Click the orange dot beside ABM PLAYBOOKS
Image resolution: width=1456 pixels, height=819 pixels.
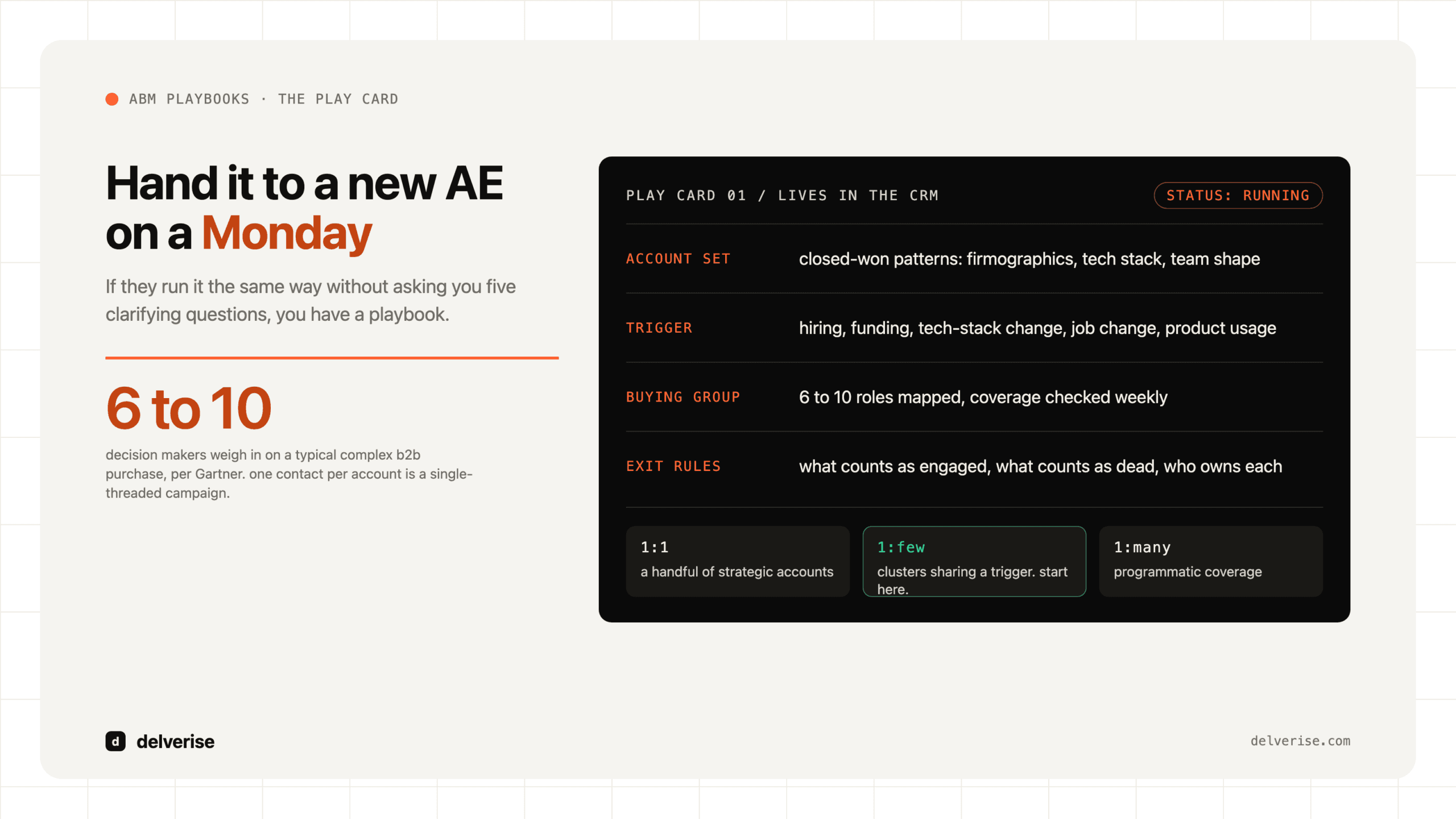pyautogui.click(x=112, y=99)
